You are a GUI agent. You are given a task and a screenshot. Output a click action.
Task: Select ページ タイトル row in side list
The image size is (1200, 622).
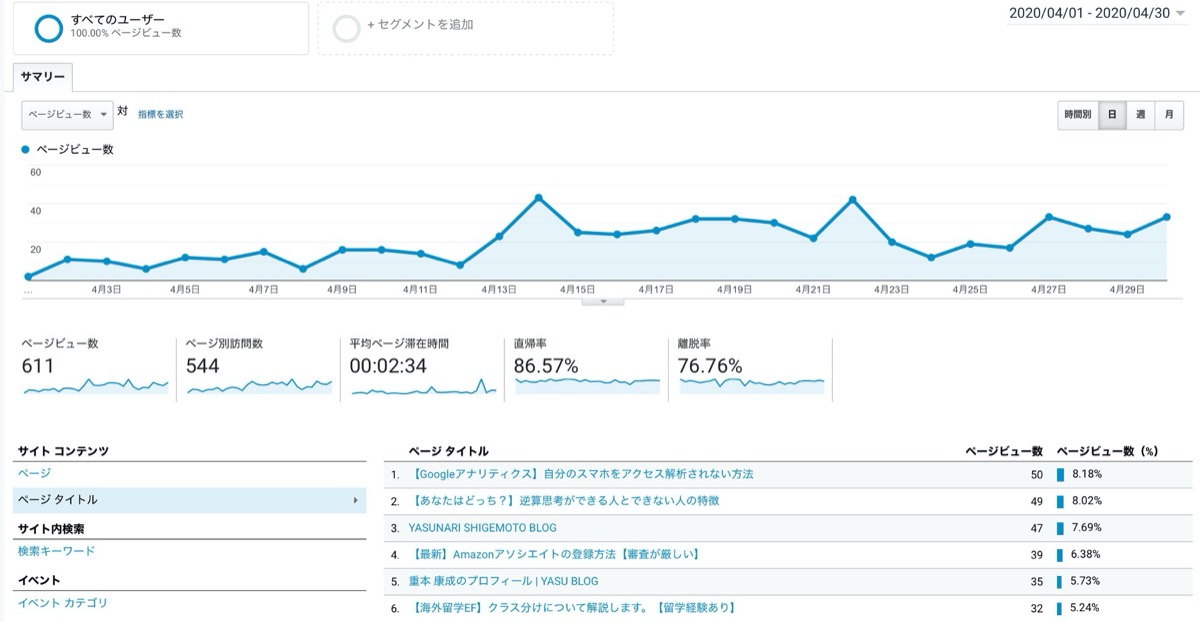(x=190, y=500)
